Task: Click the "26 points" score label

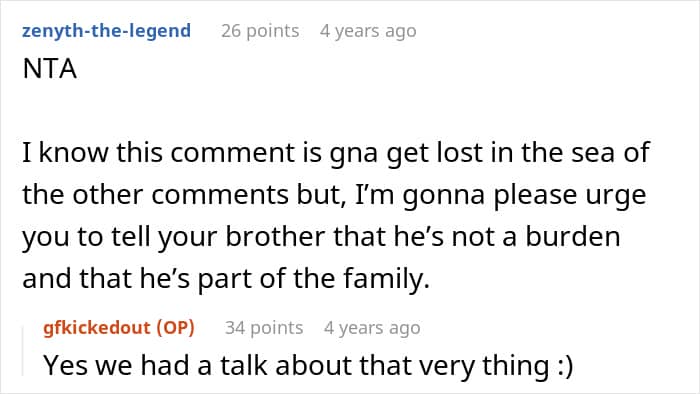Action: click(260, 31)
